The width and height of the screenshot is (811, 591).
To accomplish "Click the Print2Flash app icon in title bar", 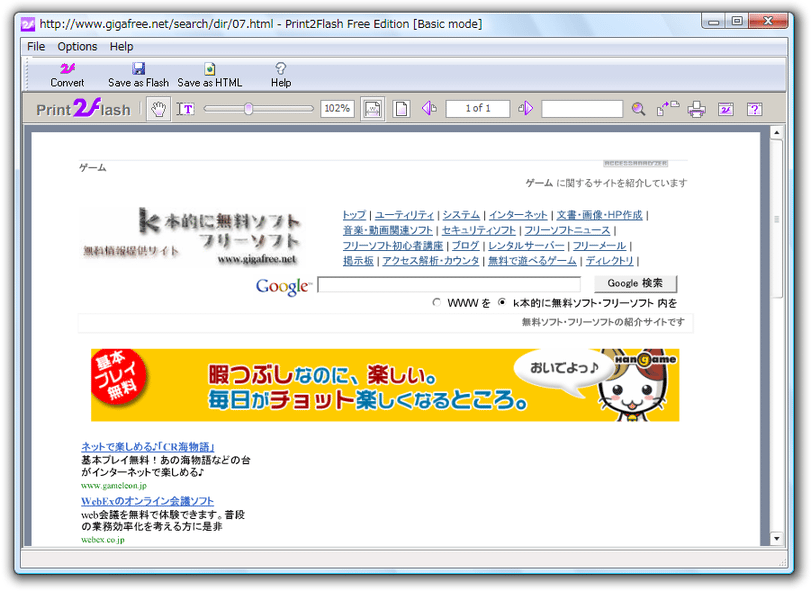I will click(27, 24).
